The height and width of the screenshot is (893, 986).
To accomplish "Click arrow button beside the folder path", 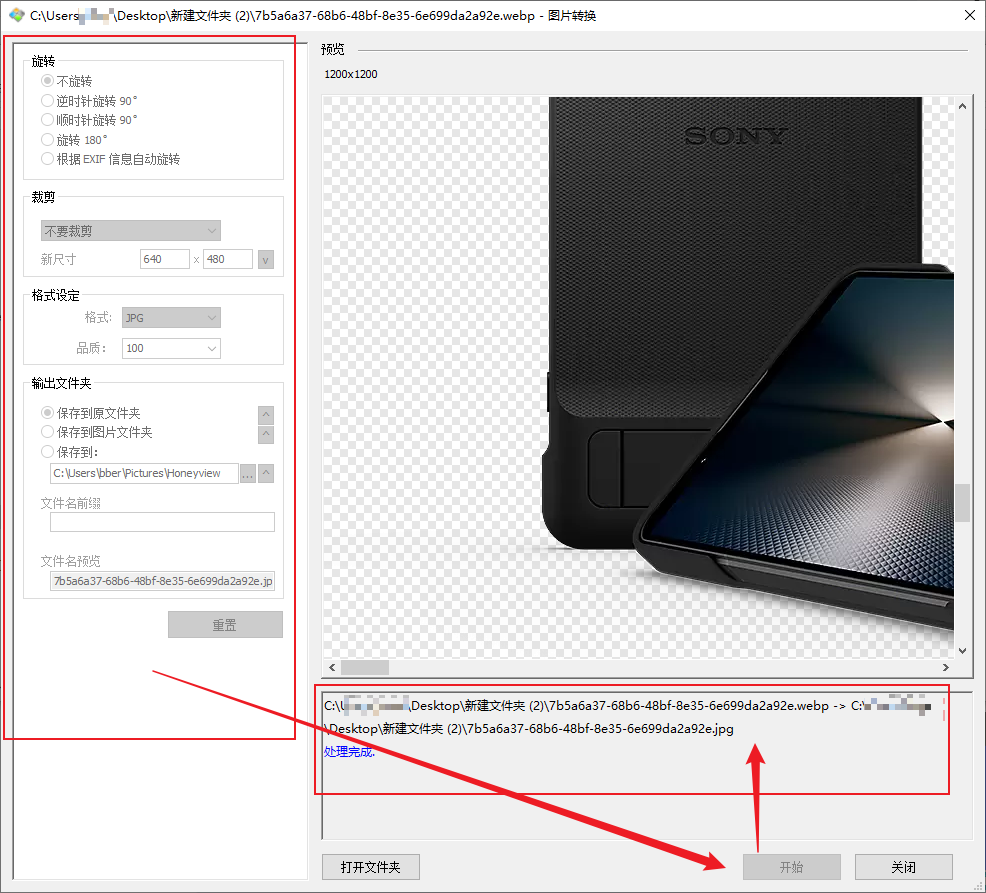I will click(x=266, y=474).
